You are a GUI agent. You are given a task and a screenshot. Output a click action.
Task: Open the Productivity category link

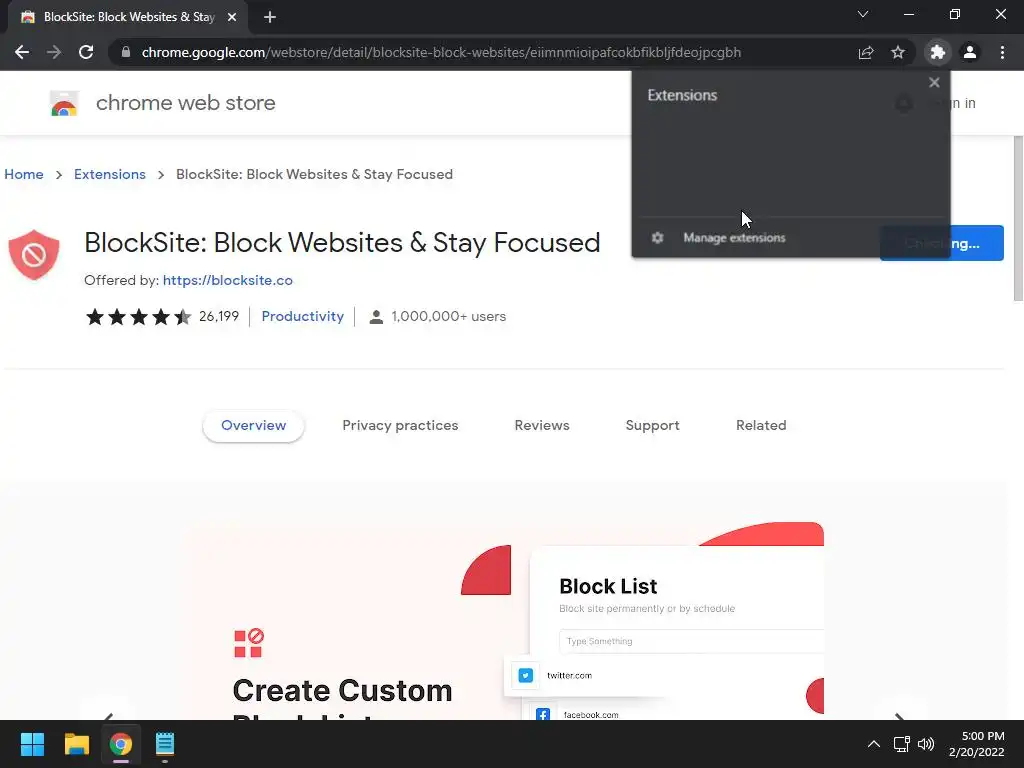pyautogui.click(x=302, y=316)
